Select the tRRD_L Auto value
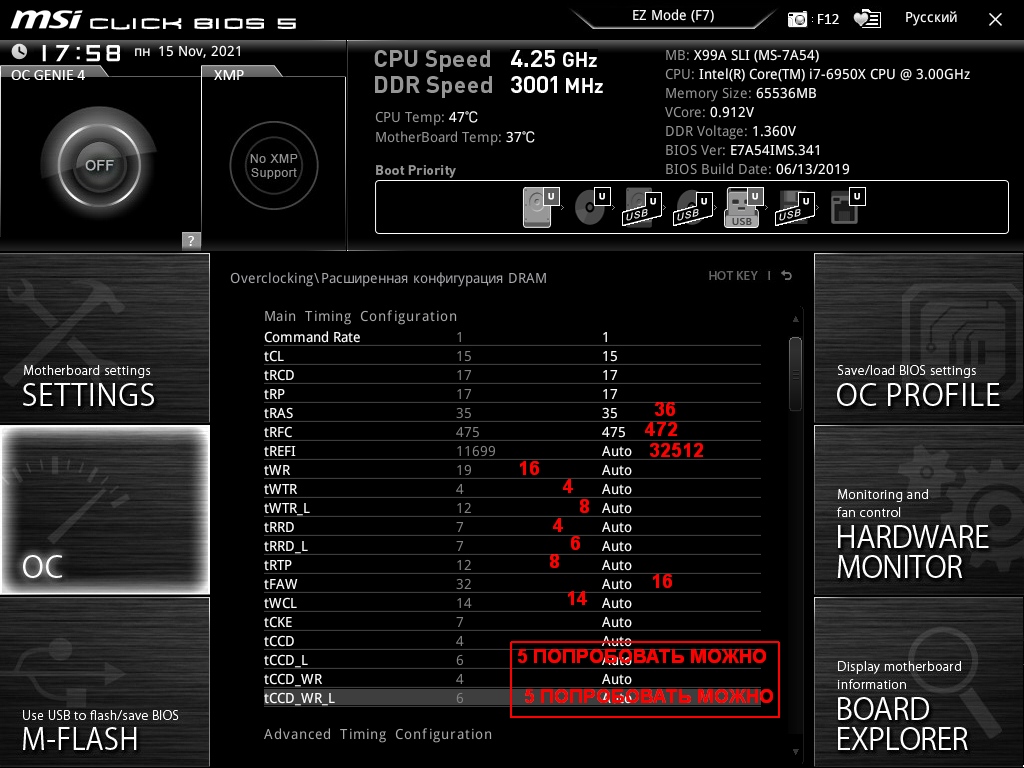Image resolution: width=1024 pixels, height=768 pixels. pos(616,545)
